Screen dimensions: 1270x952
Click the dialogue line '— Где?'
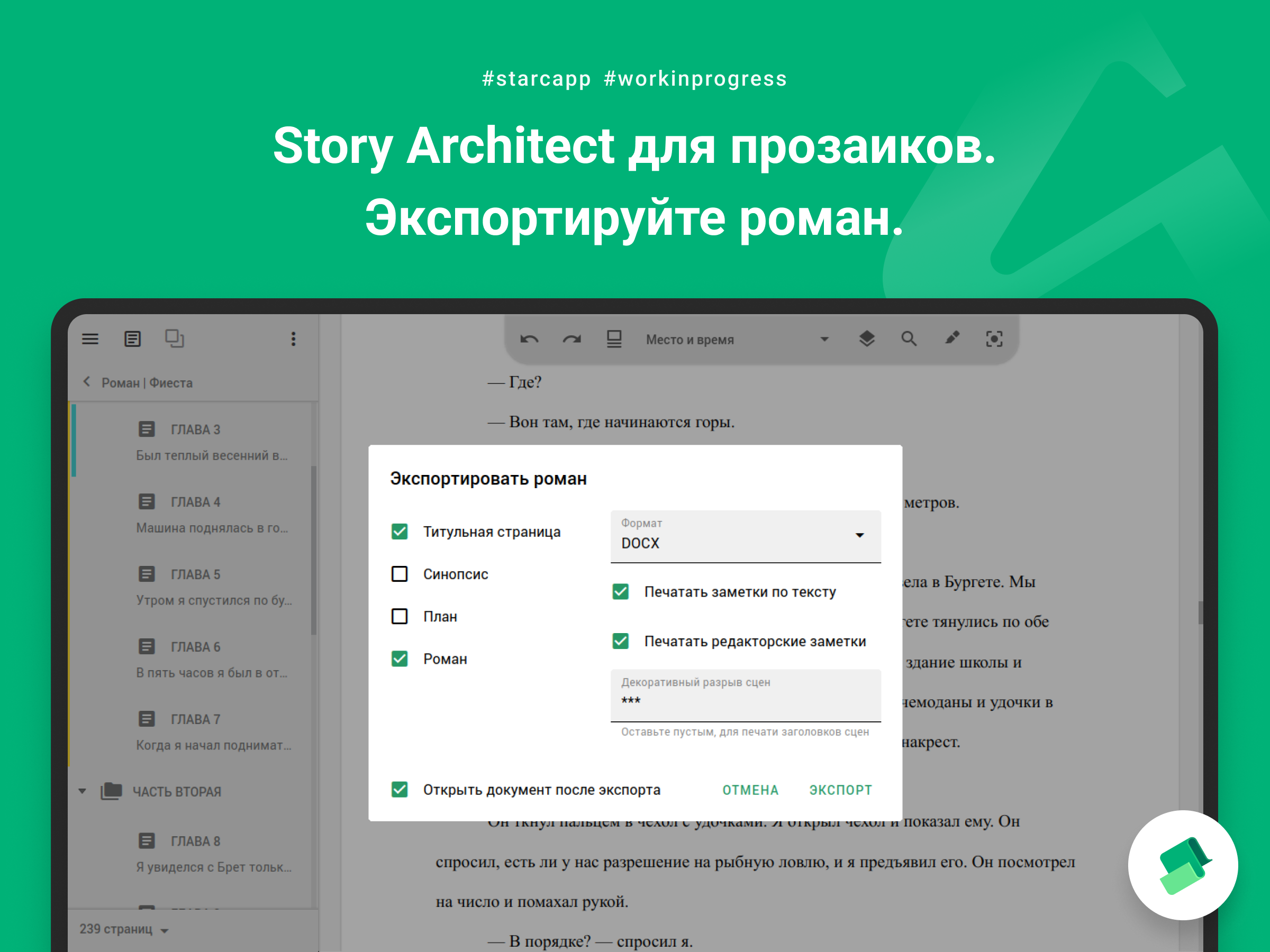click(x=514, y=382)
